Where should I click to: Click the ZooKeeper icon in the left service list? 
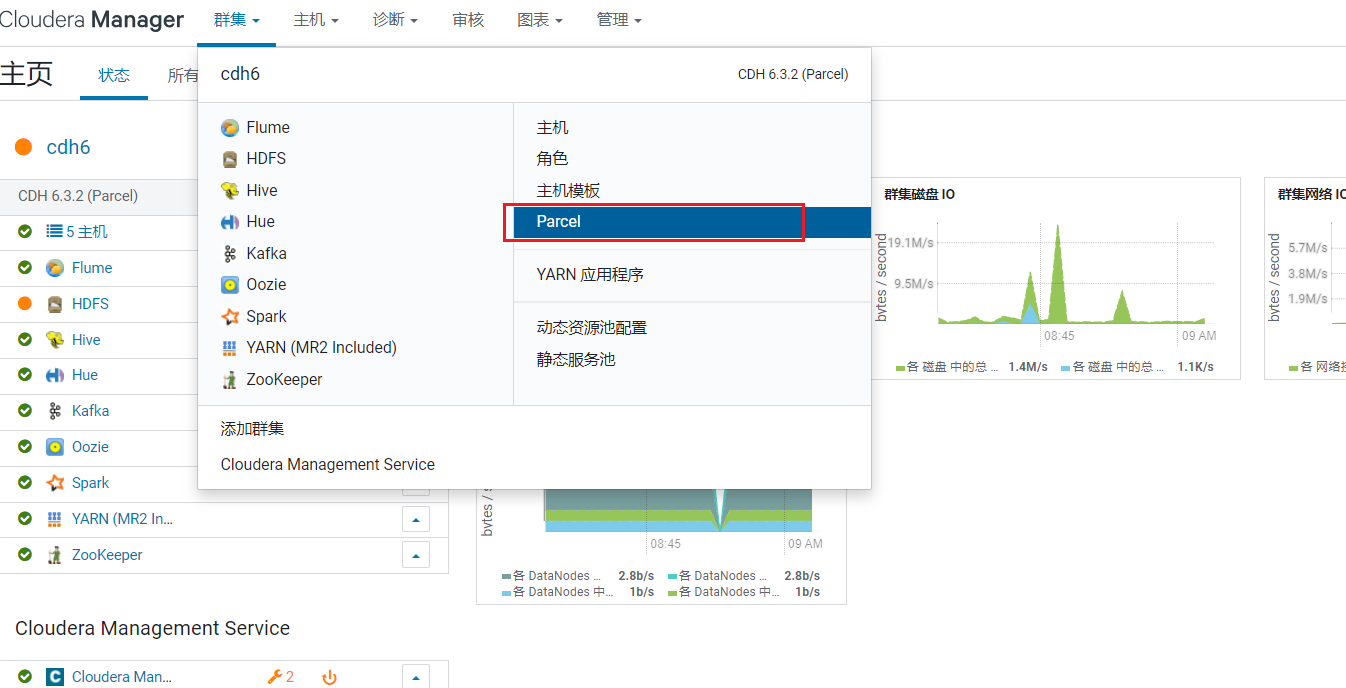click(x=55, y=555)
